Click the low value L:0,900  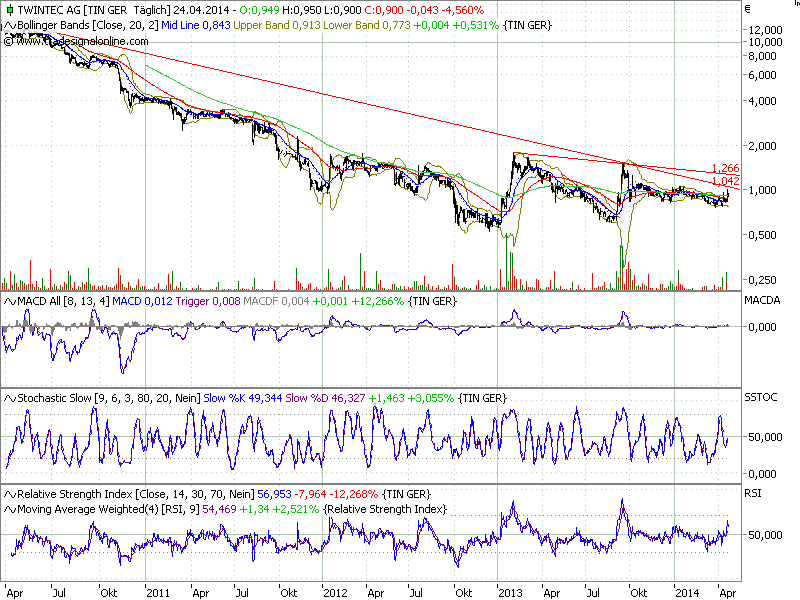[342, 10]
